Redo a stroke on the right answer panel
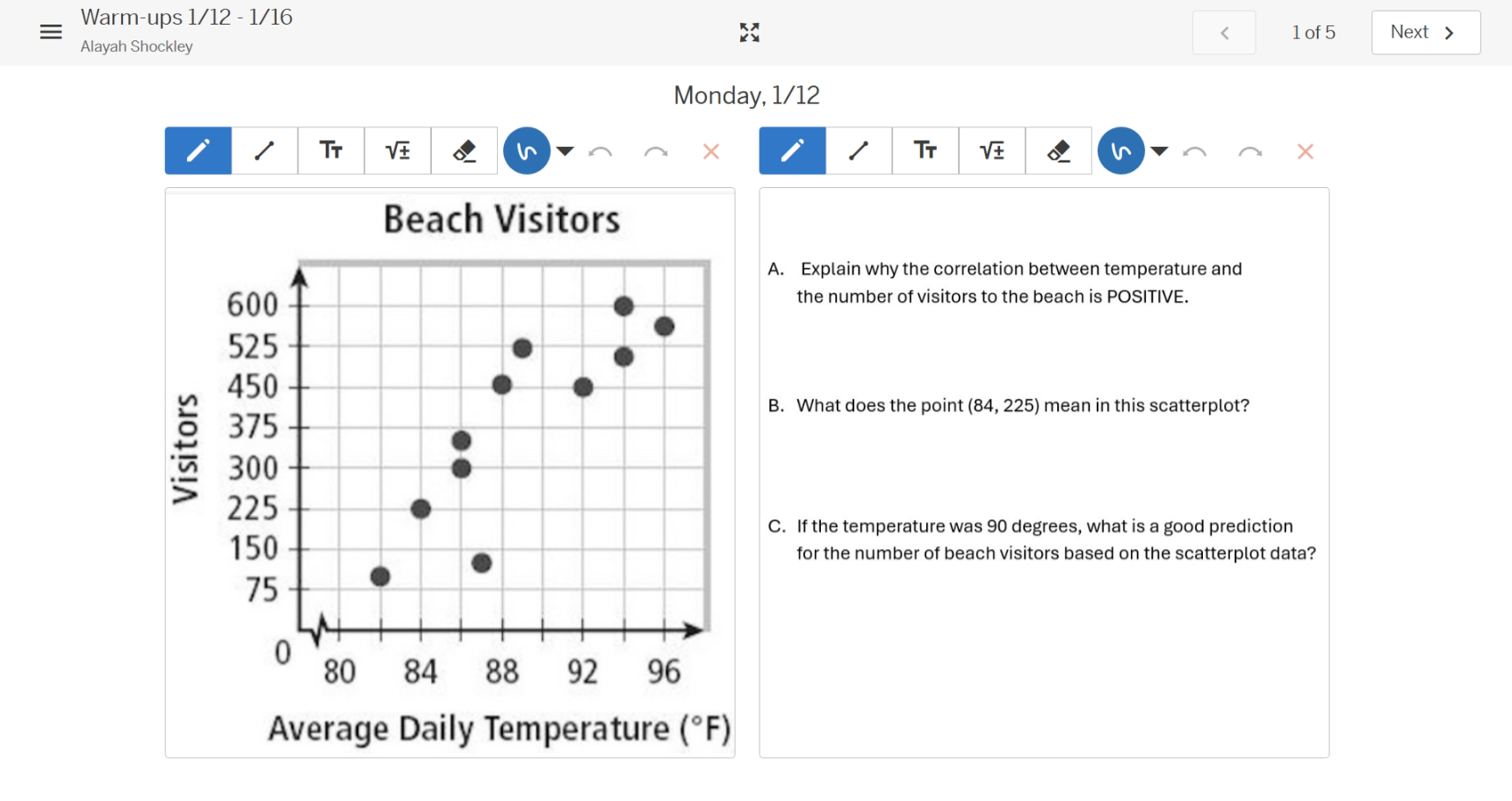Viewport: 1512px width, 801px height. click(1250, 152)
